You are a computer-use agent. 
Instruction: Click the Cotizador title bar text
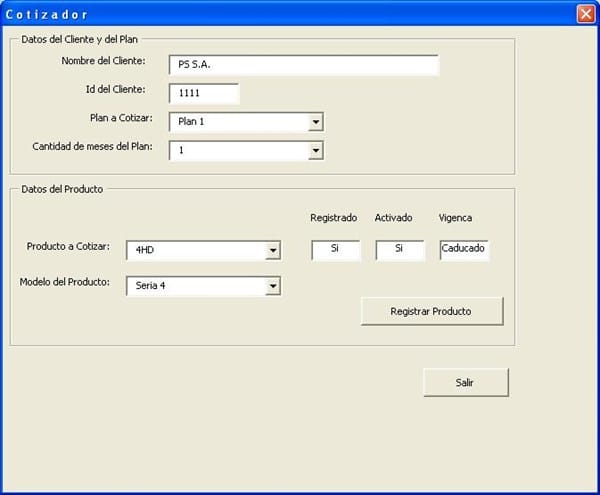(x=47, y=14)
